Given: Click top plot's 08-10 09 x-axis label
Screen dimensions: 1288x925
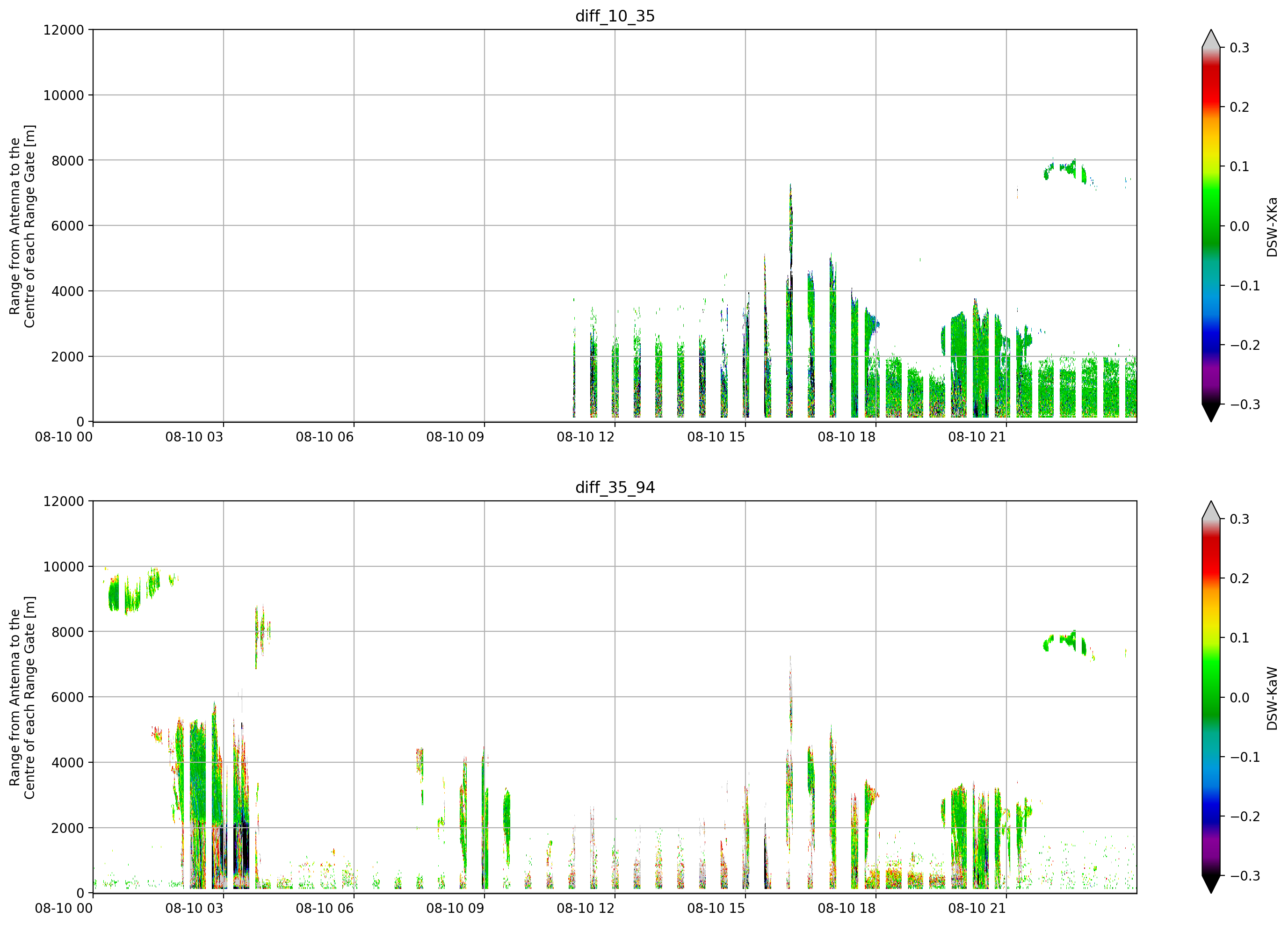Looking at the screenshot, I should tap(456, 437).
